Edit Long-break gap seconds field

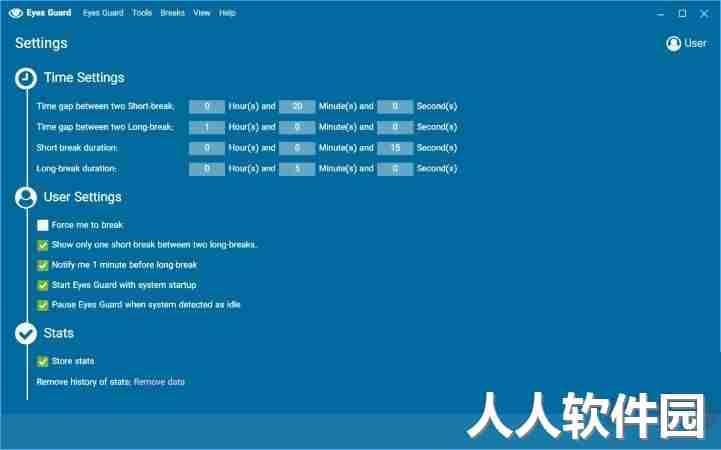(x=395, y=127)
